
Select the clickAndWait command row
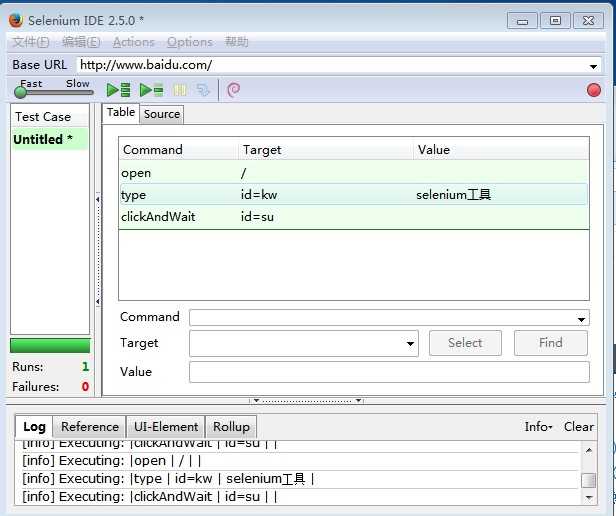pos(354,217)
